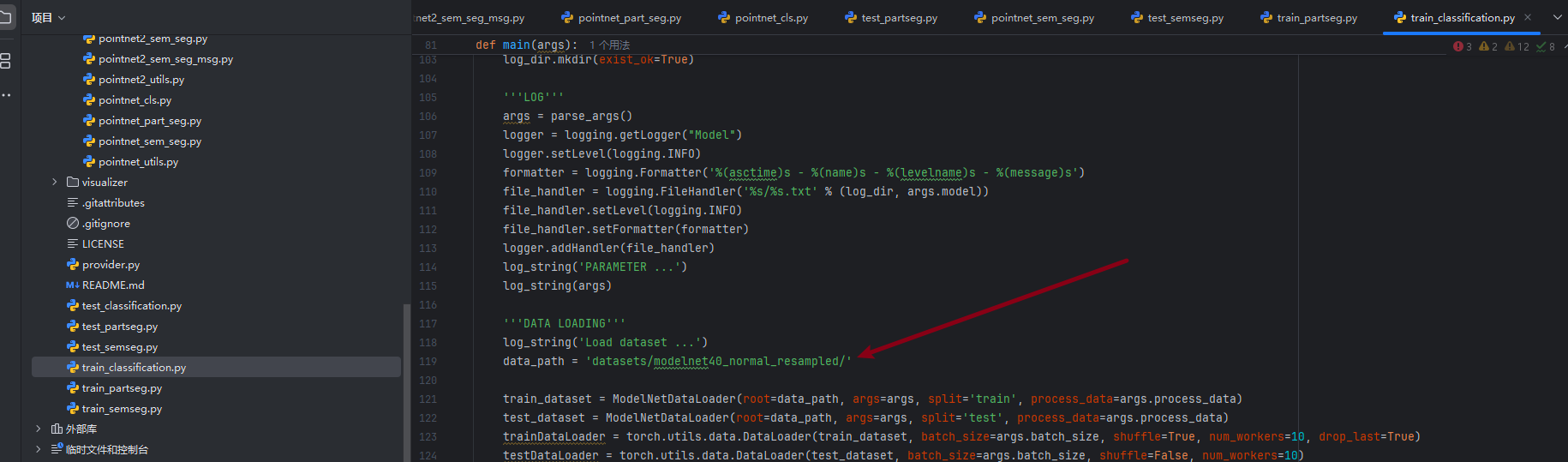This screenshot has width=1568, height=462.
Task: Open the Structure tool window icon
Action: [5, 61]
